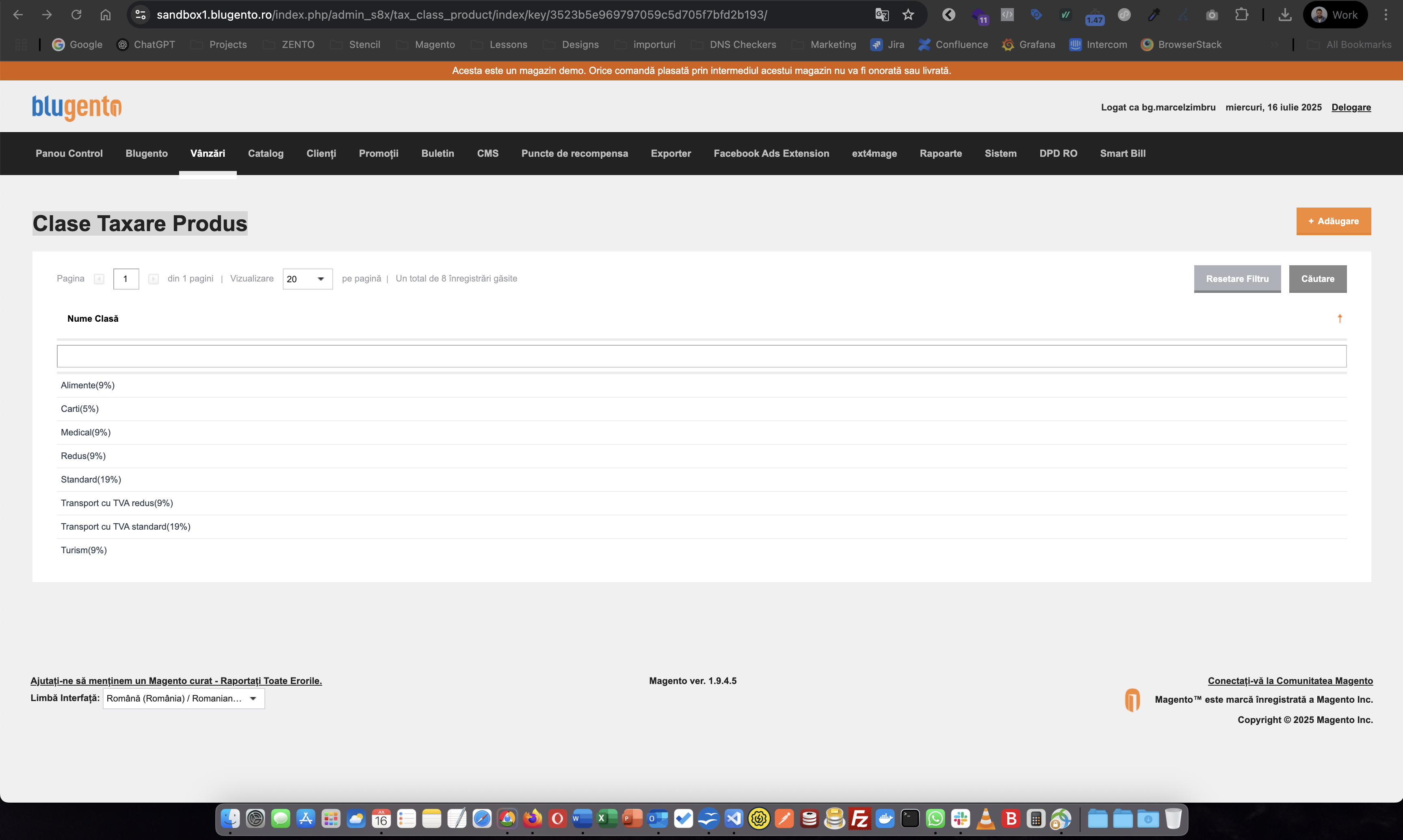
Task: Open the Confluence bookmark
Action: coord(953,45)
